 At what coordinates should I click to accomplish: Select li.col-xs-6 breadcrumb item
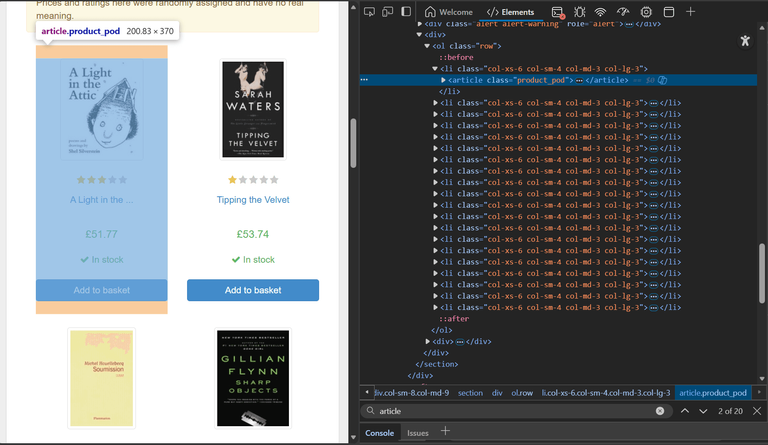click(606, 393)
